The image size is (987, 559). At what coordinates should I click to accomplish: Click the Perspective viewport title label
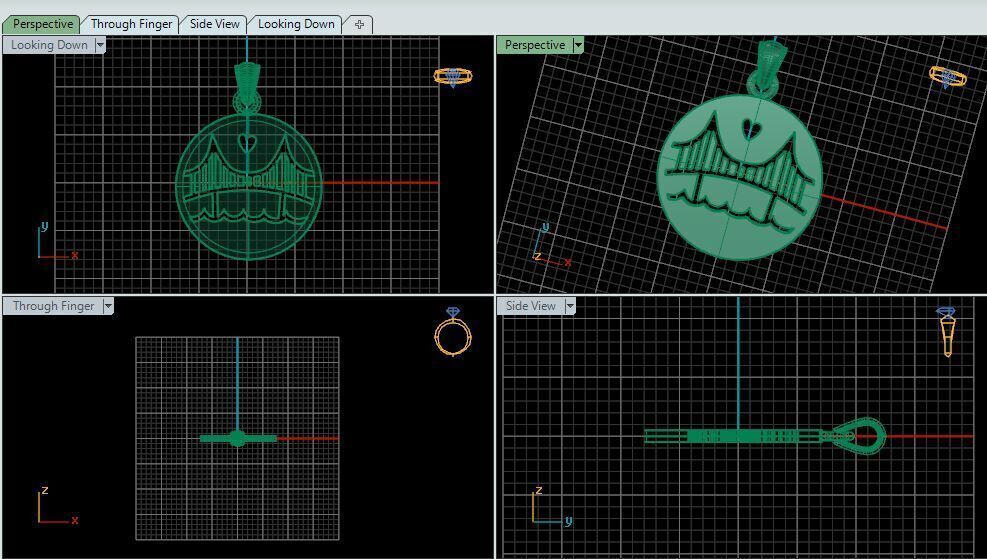point(534,45)
